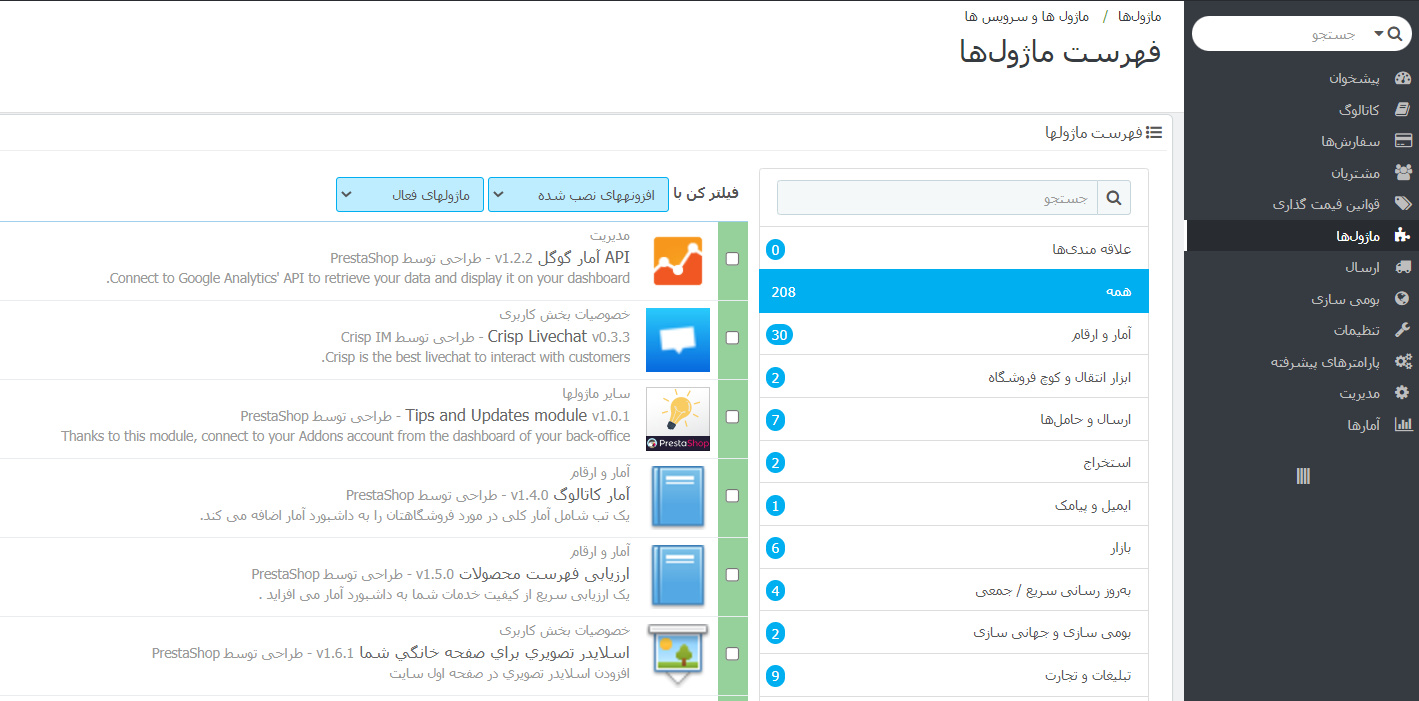Click the magnifier icon beside module search field
Viewport: 1419px width, 701px height.
[1114, 198]
